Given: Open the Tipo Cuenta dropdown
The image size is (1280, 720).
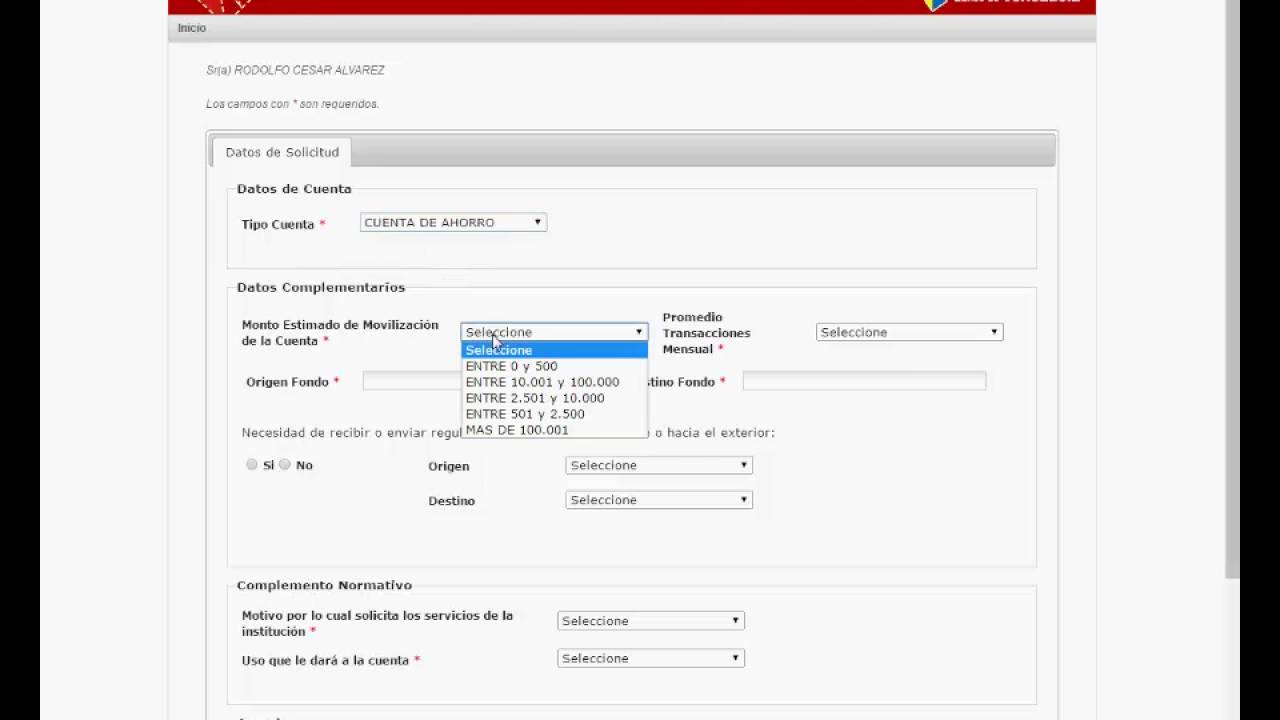Looking at the screenshot, I should click(453, 223).
